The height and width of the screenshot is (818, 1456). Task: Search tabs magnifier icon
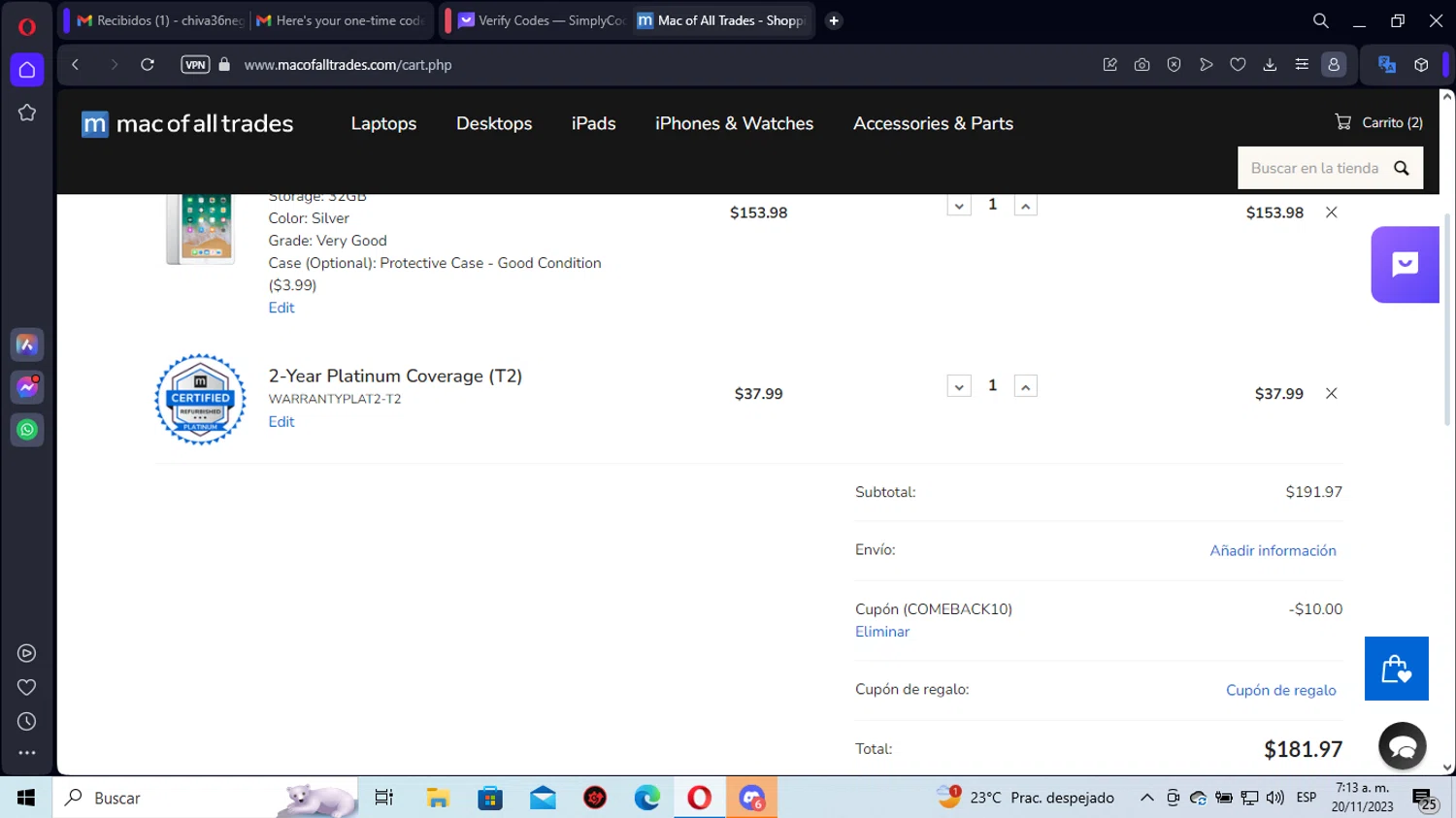coord(1321,20)
